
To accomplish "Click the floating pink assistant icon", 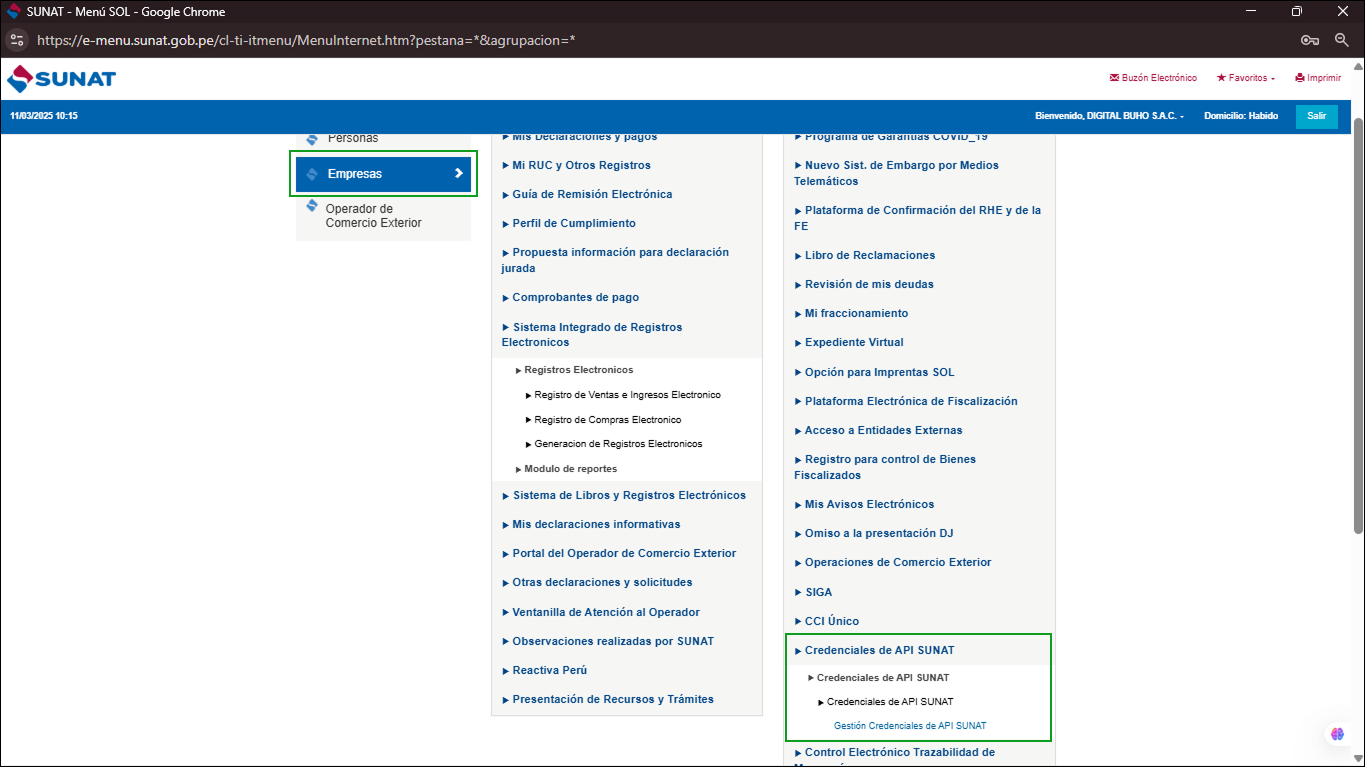I will point(1337,734).
